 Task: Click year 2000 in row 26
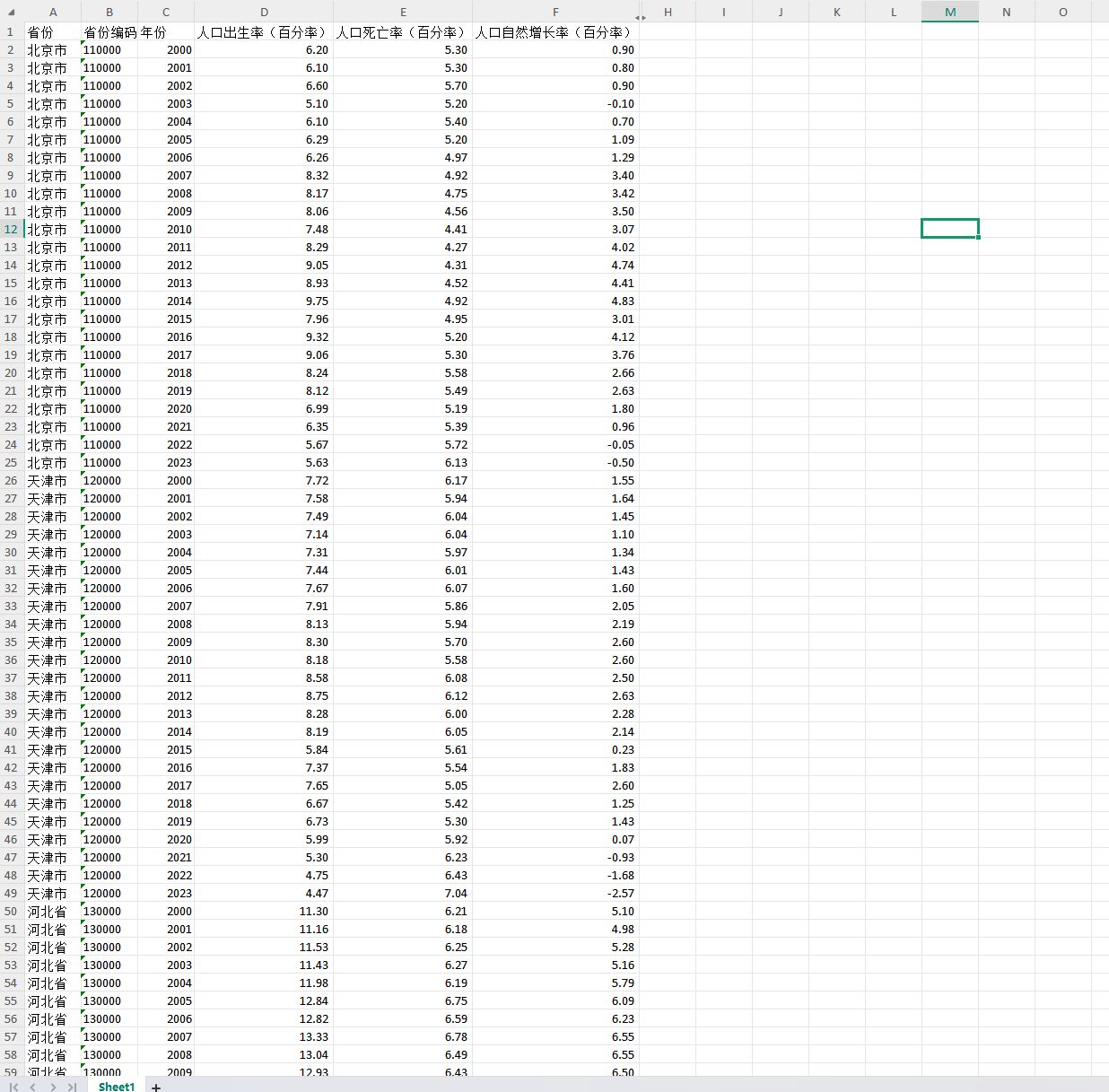[x=166, y=480]
